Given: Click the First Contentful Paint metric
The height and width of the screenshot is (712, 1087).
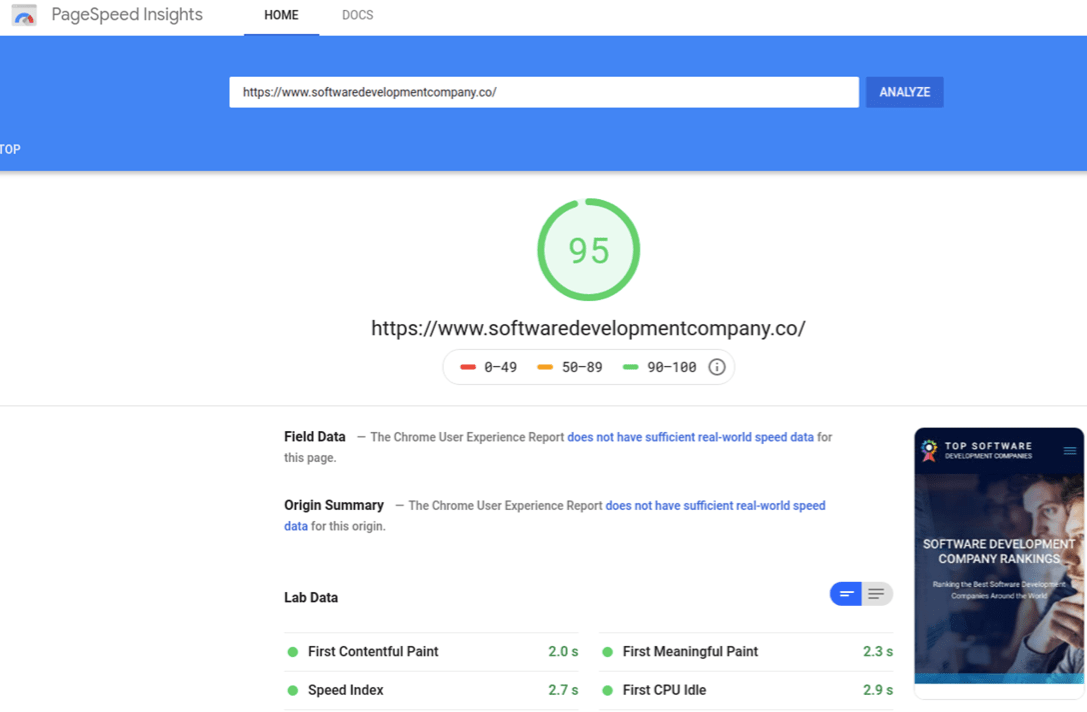Looking at the screenshot, I should click(431, 652).
